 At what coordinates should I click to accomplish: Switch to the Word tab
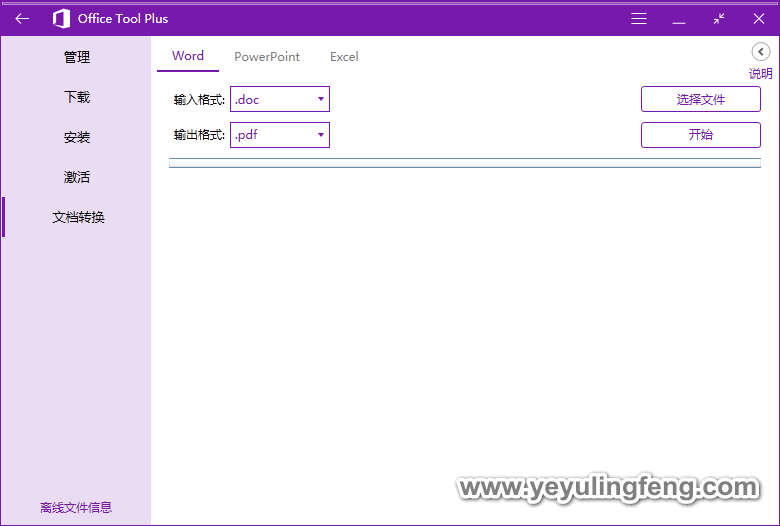pos(188,56)
